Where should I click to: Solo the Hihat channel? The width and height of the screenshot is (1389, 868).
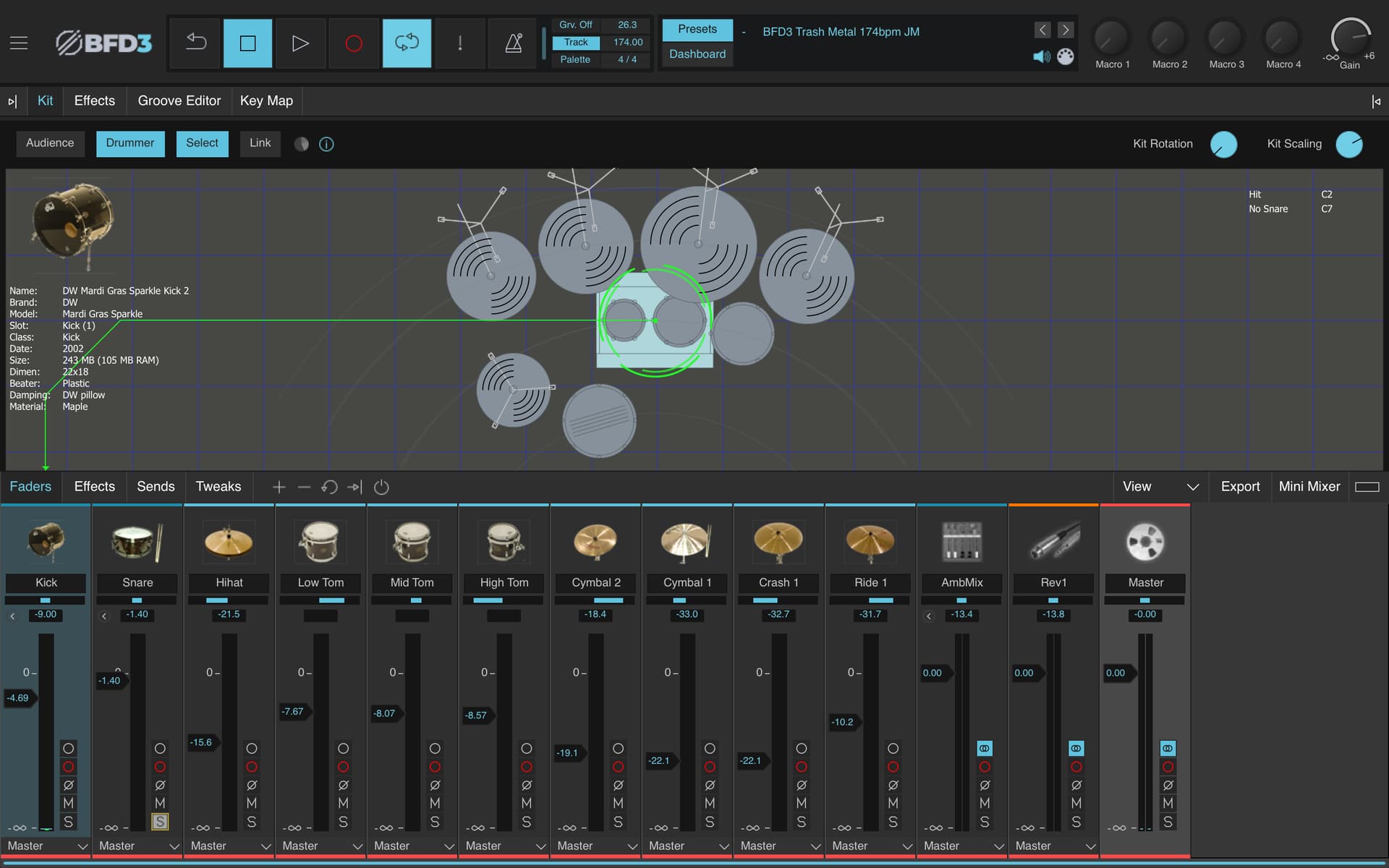pyautogui.click(x=251, y=822)
